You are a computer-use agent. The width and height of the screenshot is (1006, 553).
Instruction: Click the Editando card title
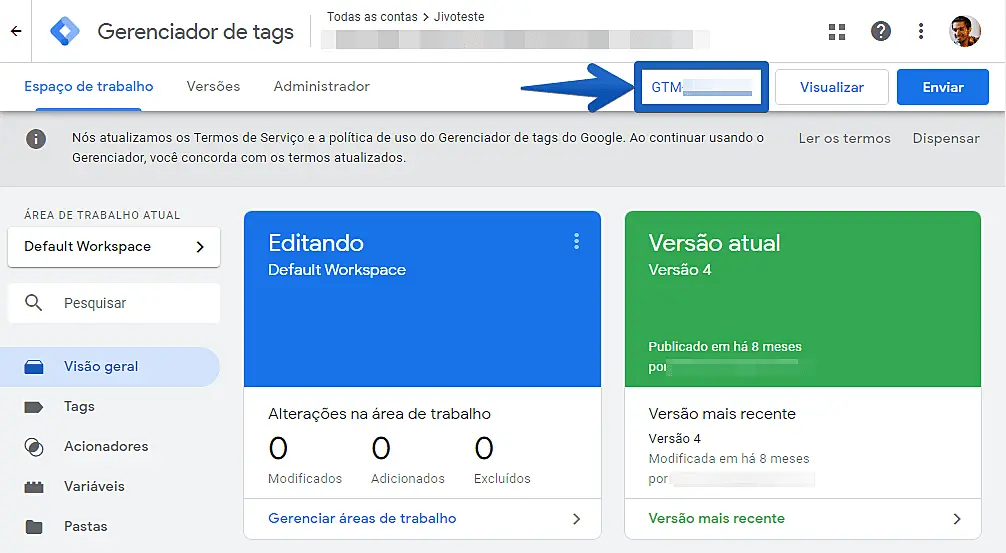click(x=316, y=243)
